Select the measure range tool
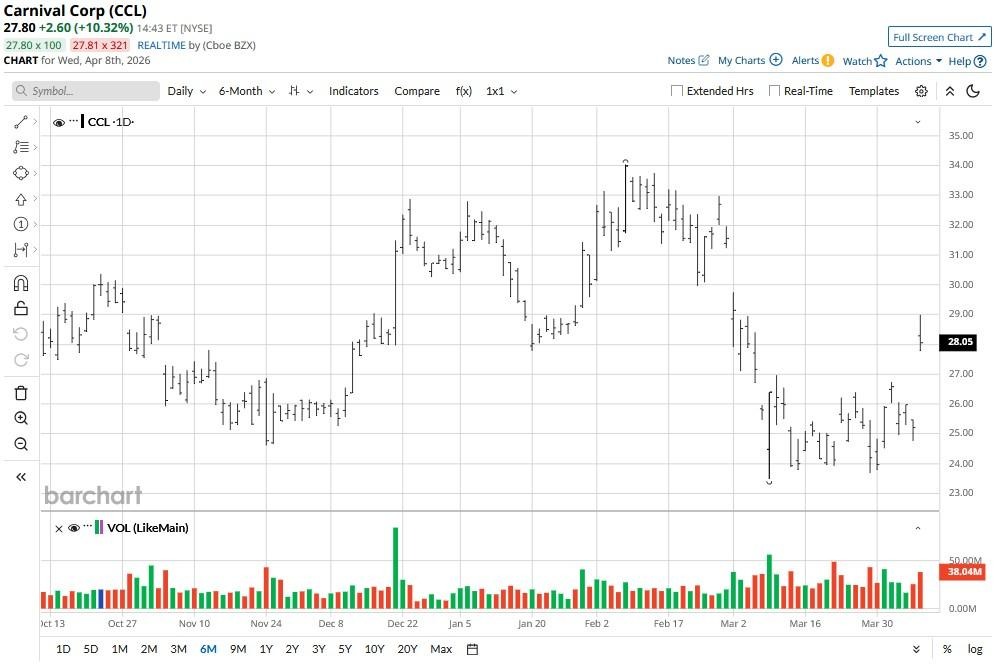Viewport: 995px width, 666px height. pyautogui.click(x=21, y=250)
